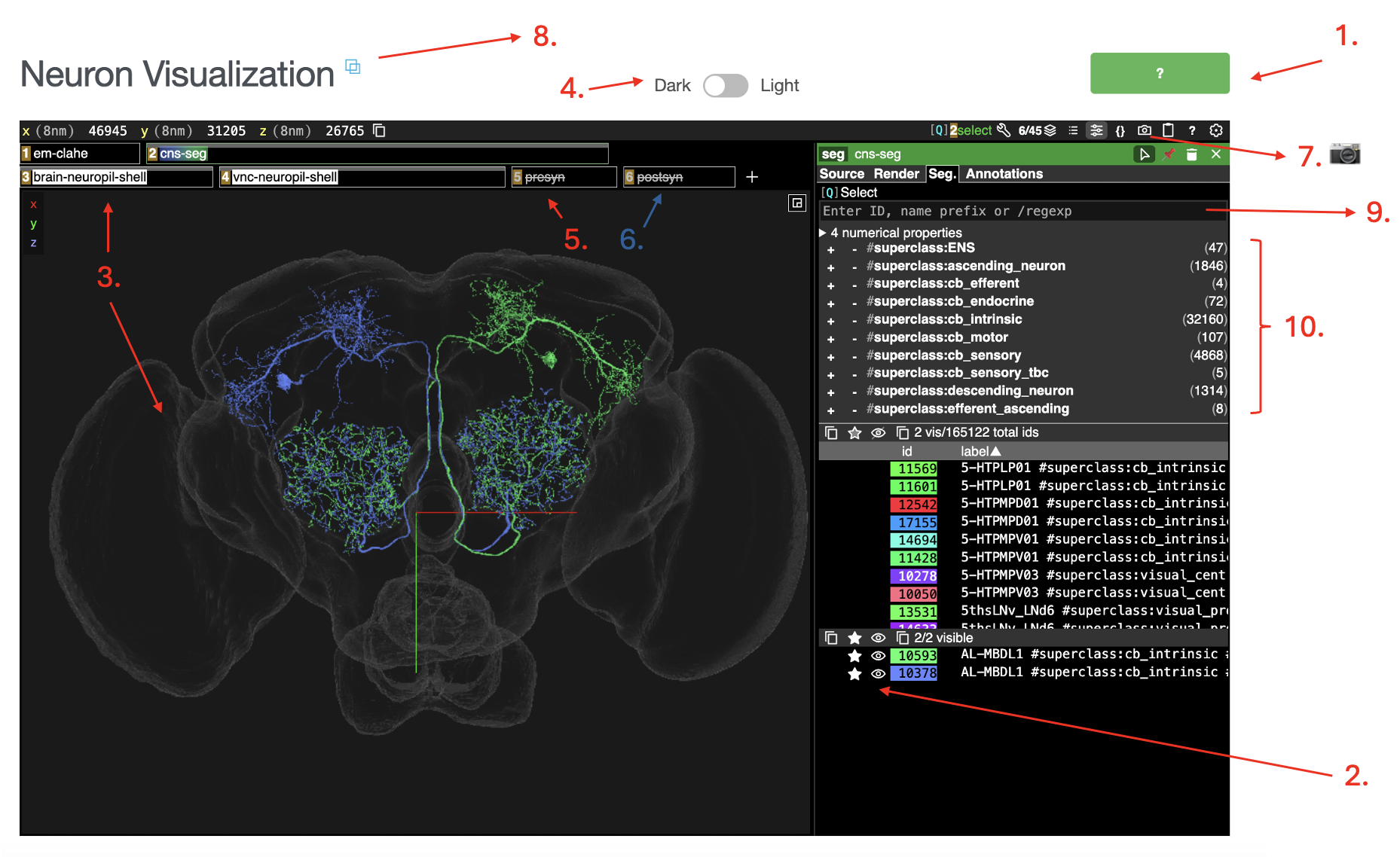Open help with the top-bar question mark
The height and width of the screenshot is (857, 1400).
(1192, 130)
